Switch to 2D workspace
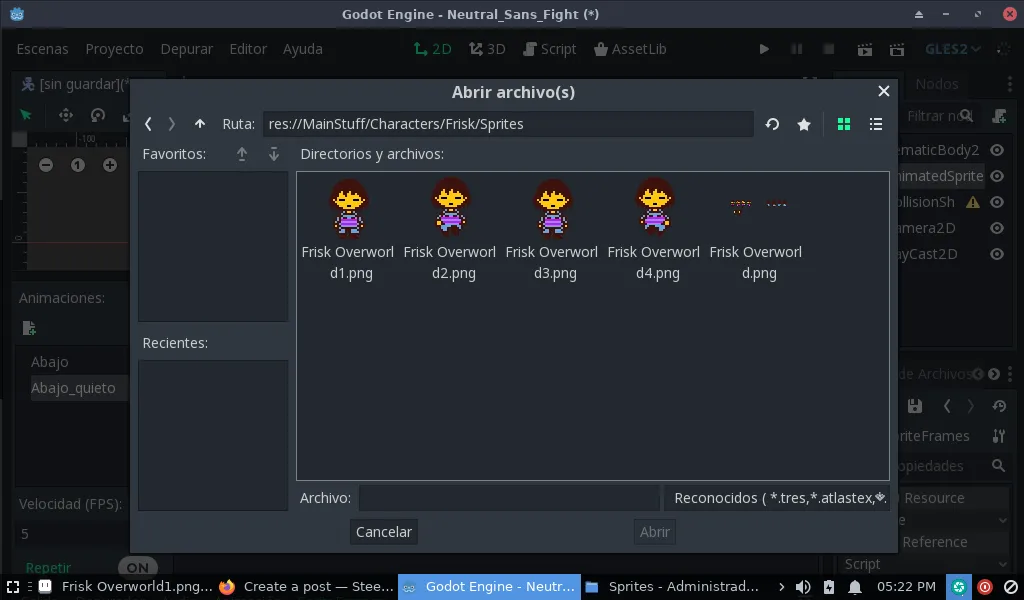 coord(432,49)
